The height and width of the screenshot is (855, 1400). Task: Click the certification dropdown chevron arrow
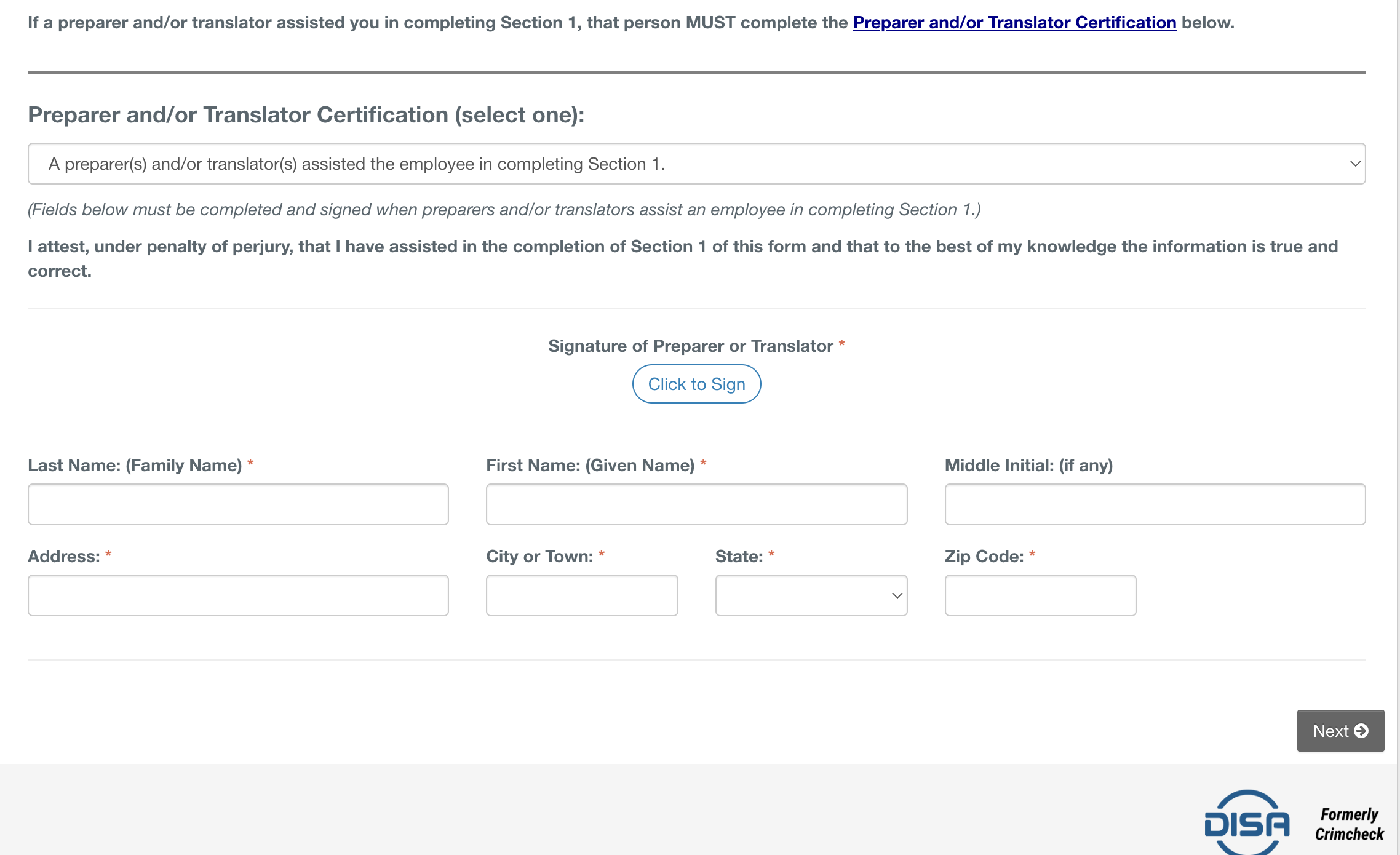[1354, 164]
